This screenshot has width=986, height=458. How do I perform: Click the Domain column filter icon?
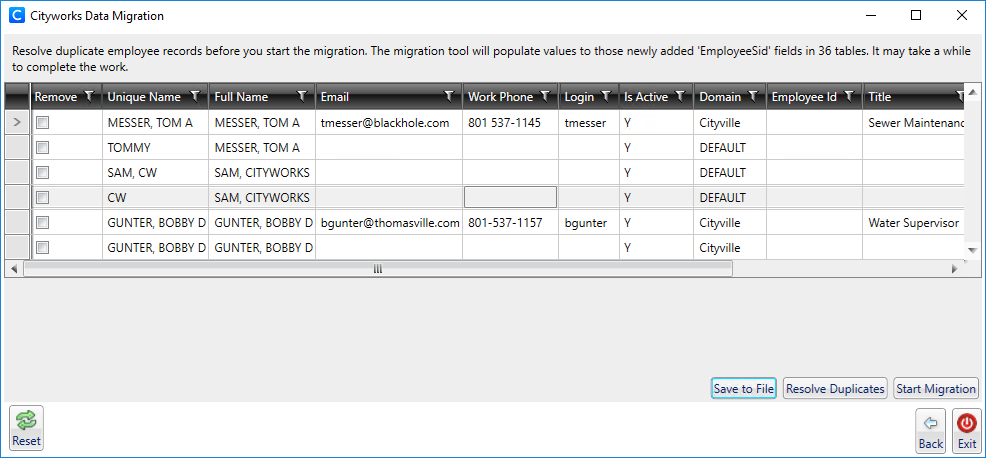coord(753,97)
